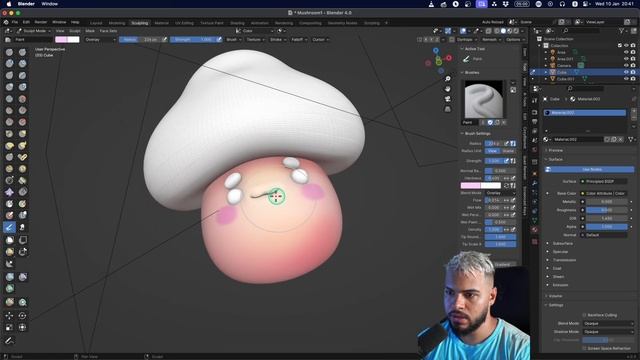Open the File menu
The height and width of the screenshot is (360, 640).
(15, 22)
